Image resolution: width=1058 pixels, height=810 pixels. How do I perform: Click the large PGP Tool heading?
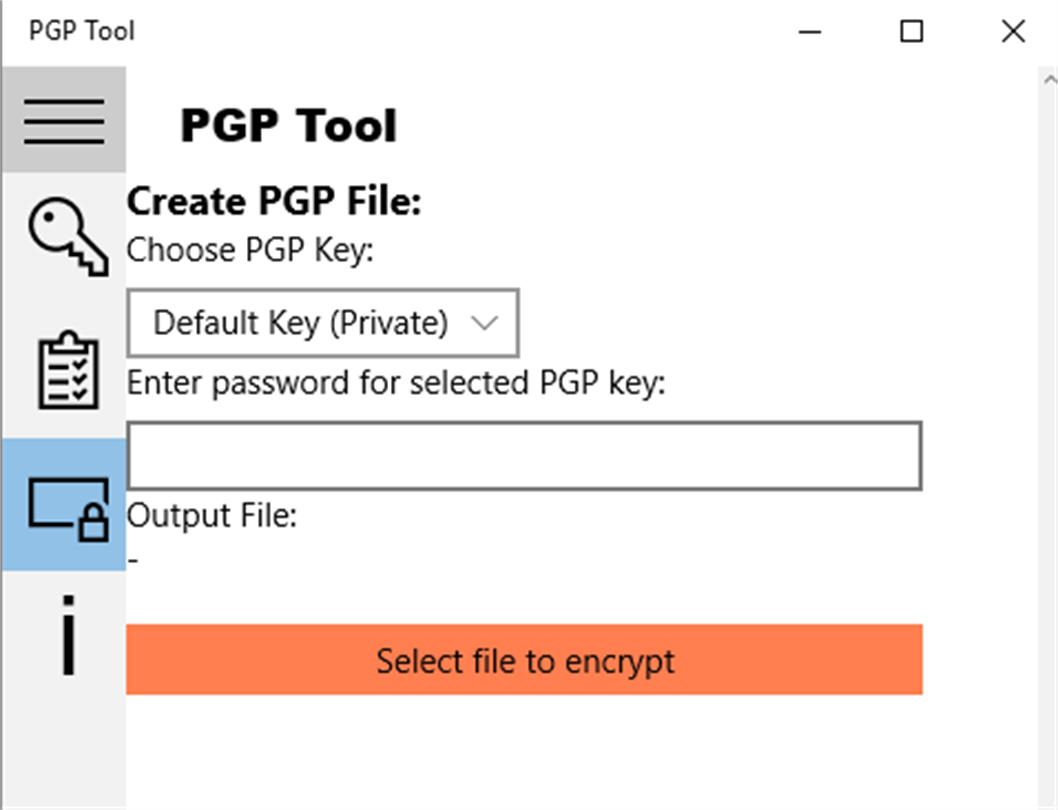tap(288, 126)
